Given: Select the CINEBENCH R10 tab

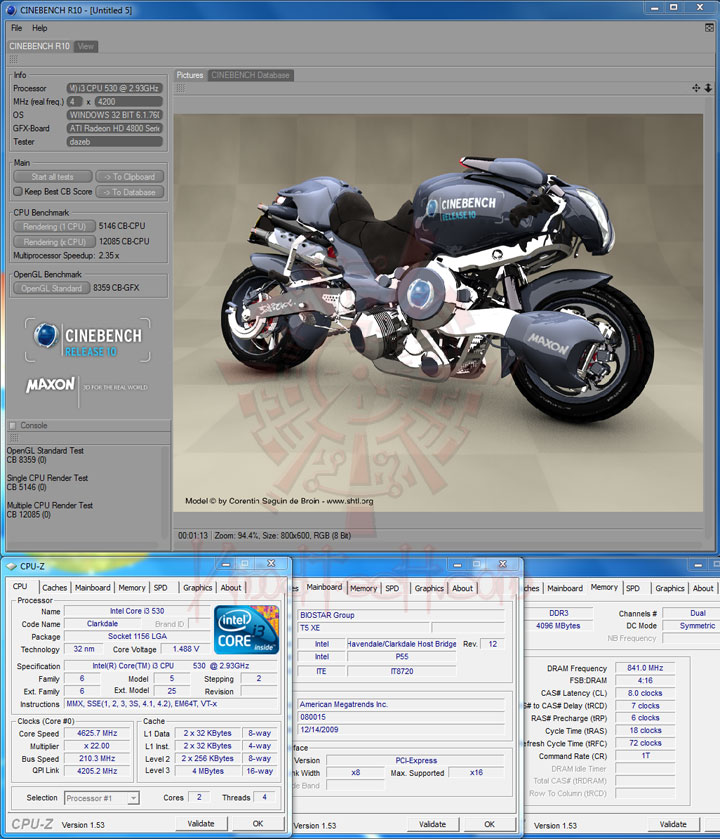Looking at the screenshot, I should click(40, 47).
